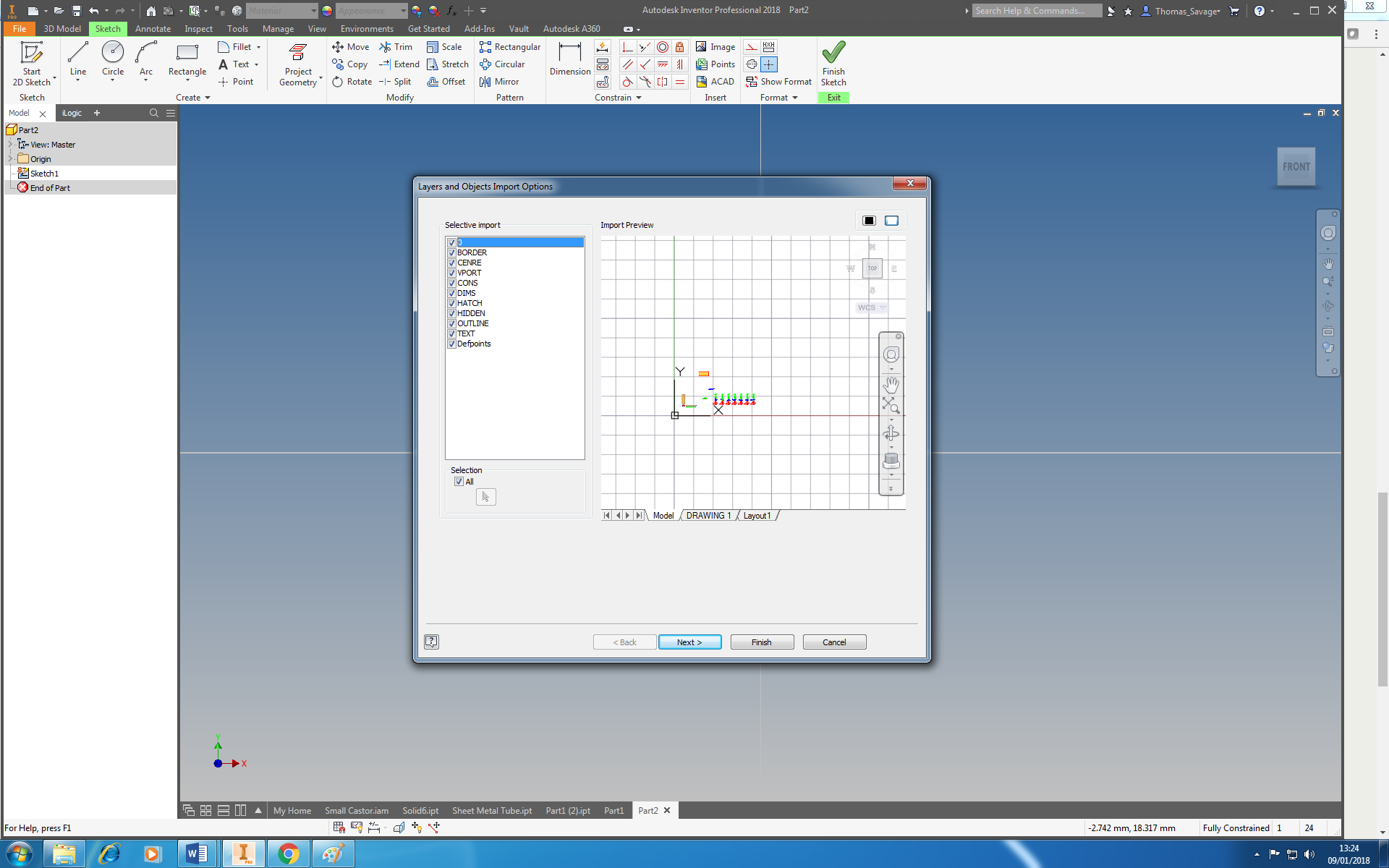Uncheck the BORDER layer checkbox
Viewport: 1389px width, 868px height.
tap(451, 252)
